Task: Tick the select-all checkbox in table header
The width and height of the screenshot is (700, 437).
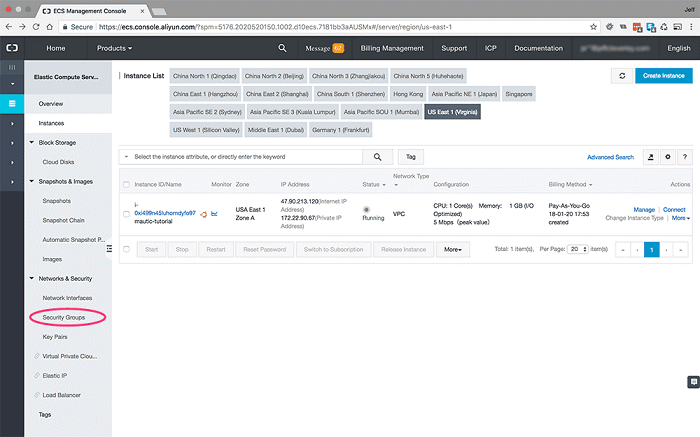Action: click(x=126, y=184)
